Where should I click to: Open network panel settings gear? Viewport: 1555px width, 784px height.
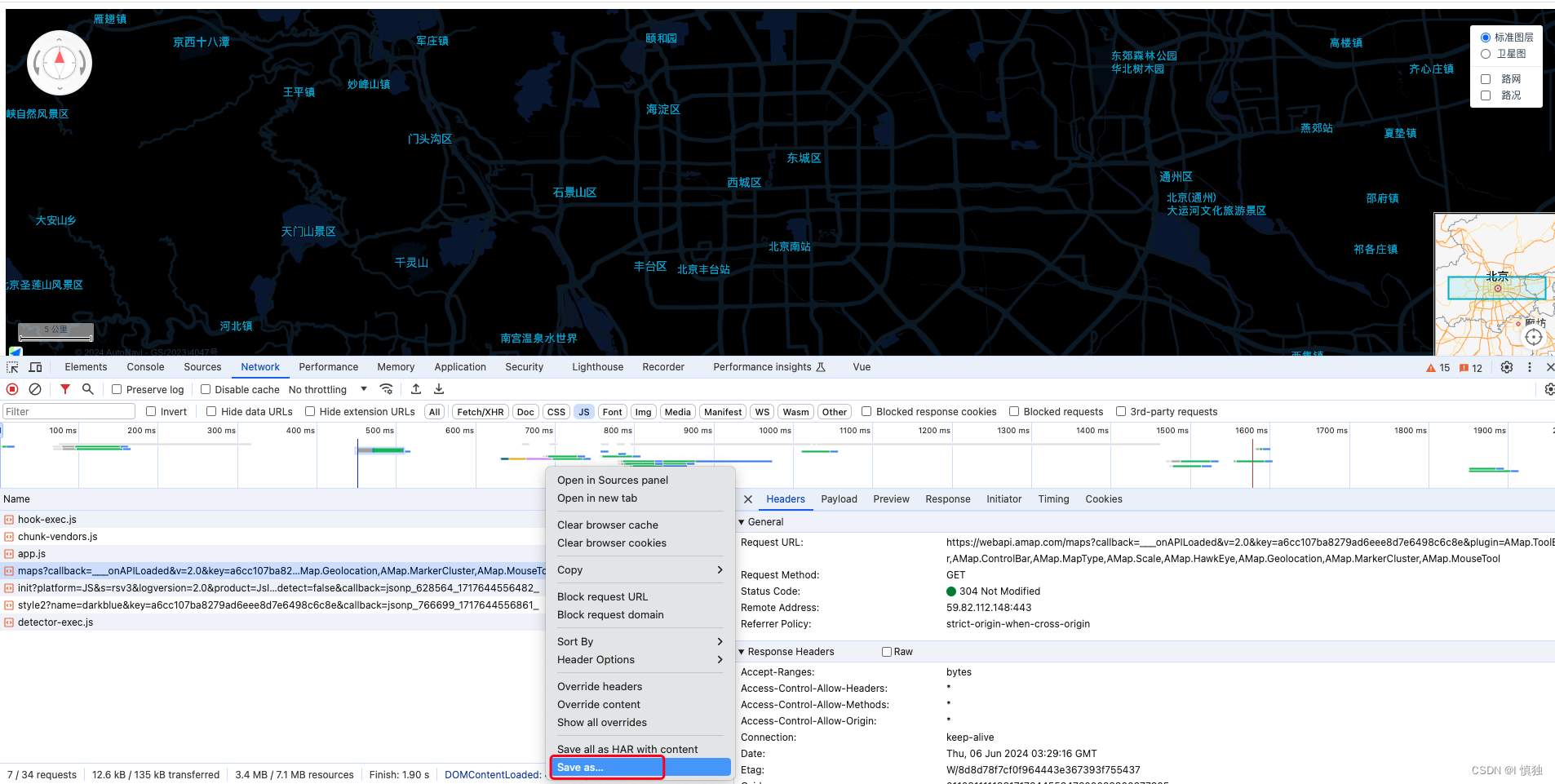[x=1549, y=389]
